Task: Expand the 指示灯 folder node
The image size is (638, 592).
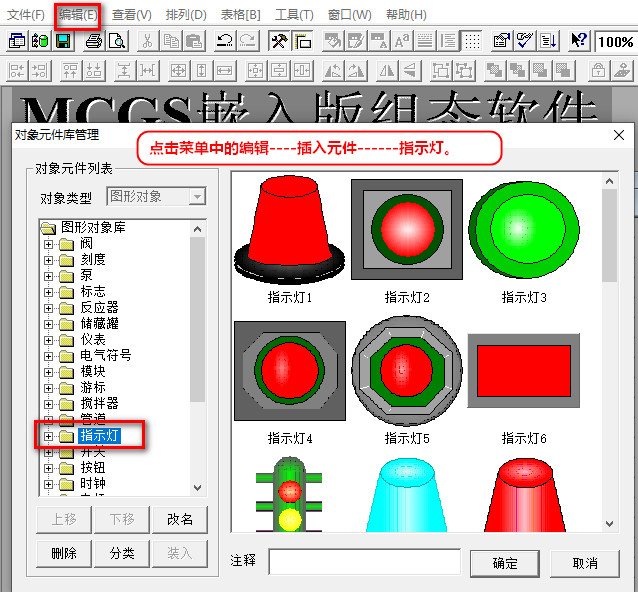Action: [48, 436]
